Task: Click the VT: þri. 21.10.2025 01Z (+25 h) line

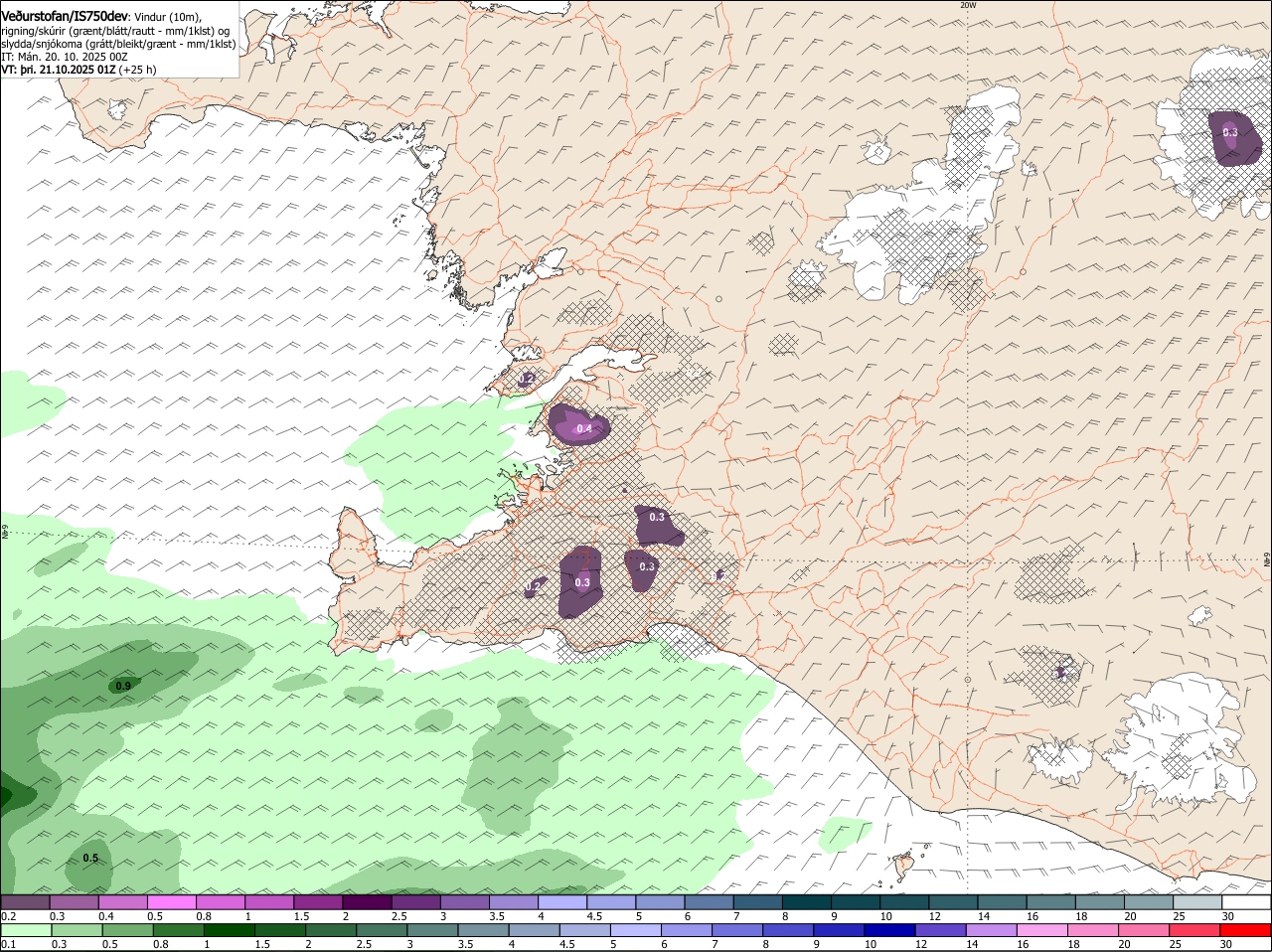Action: coord(79,70)
